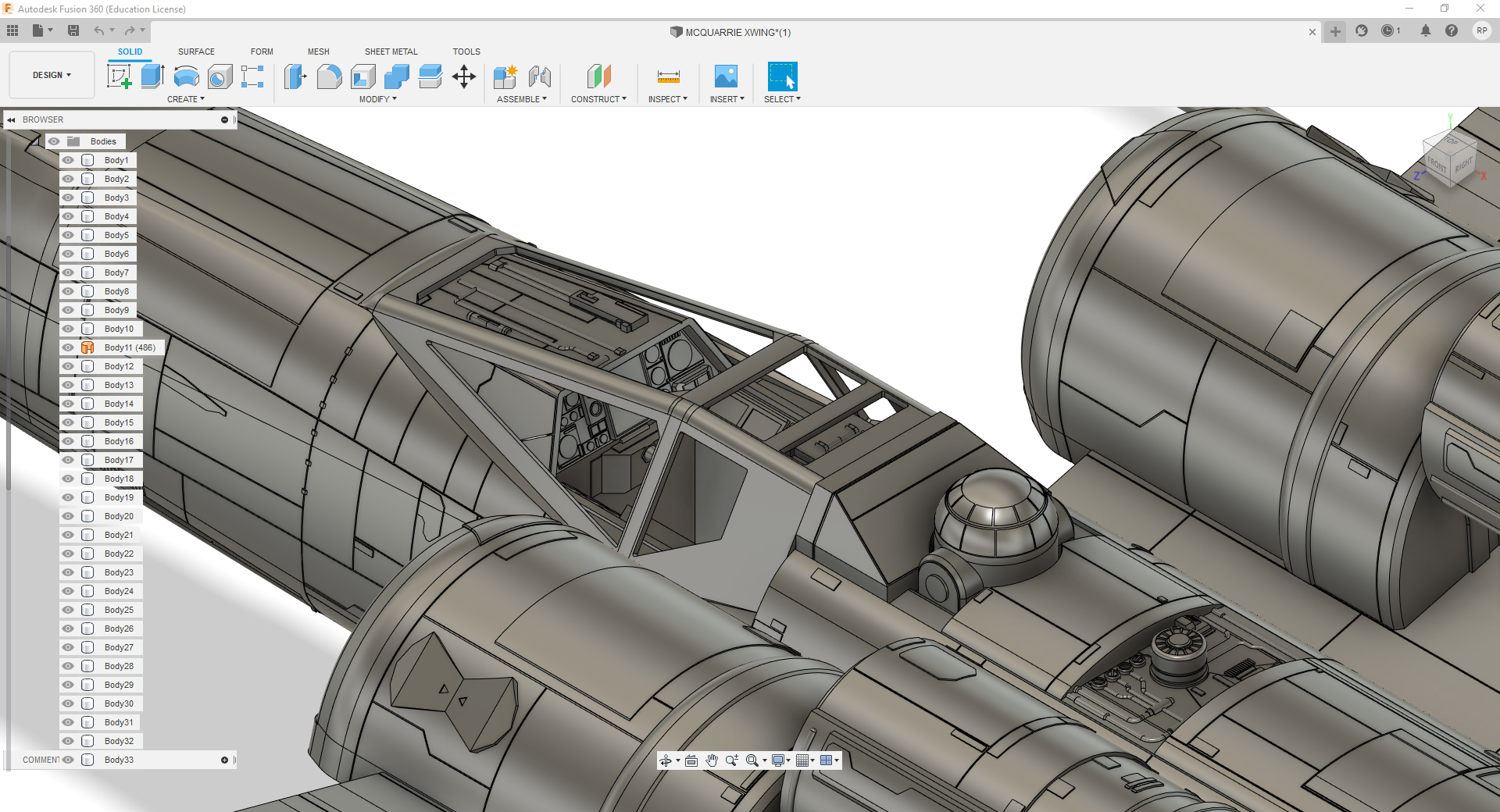
Task: Toggle visibility of Body5
Action: pos(68,235)
